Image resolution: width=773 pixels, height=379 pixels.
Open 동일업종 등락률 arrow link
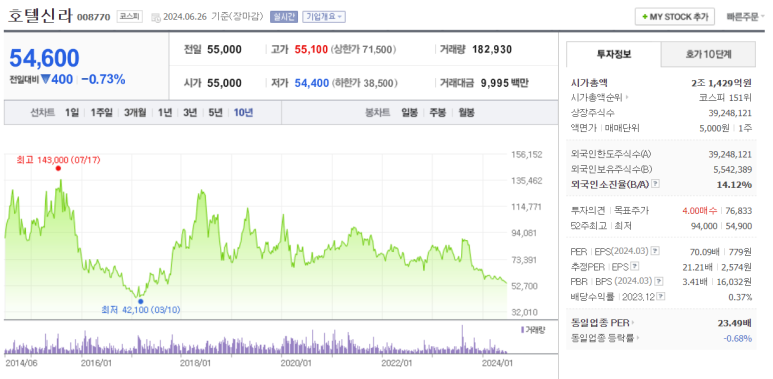[x=605, y=339]
